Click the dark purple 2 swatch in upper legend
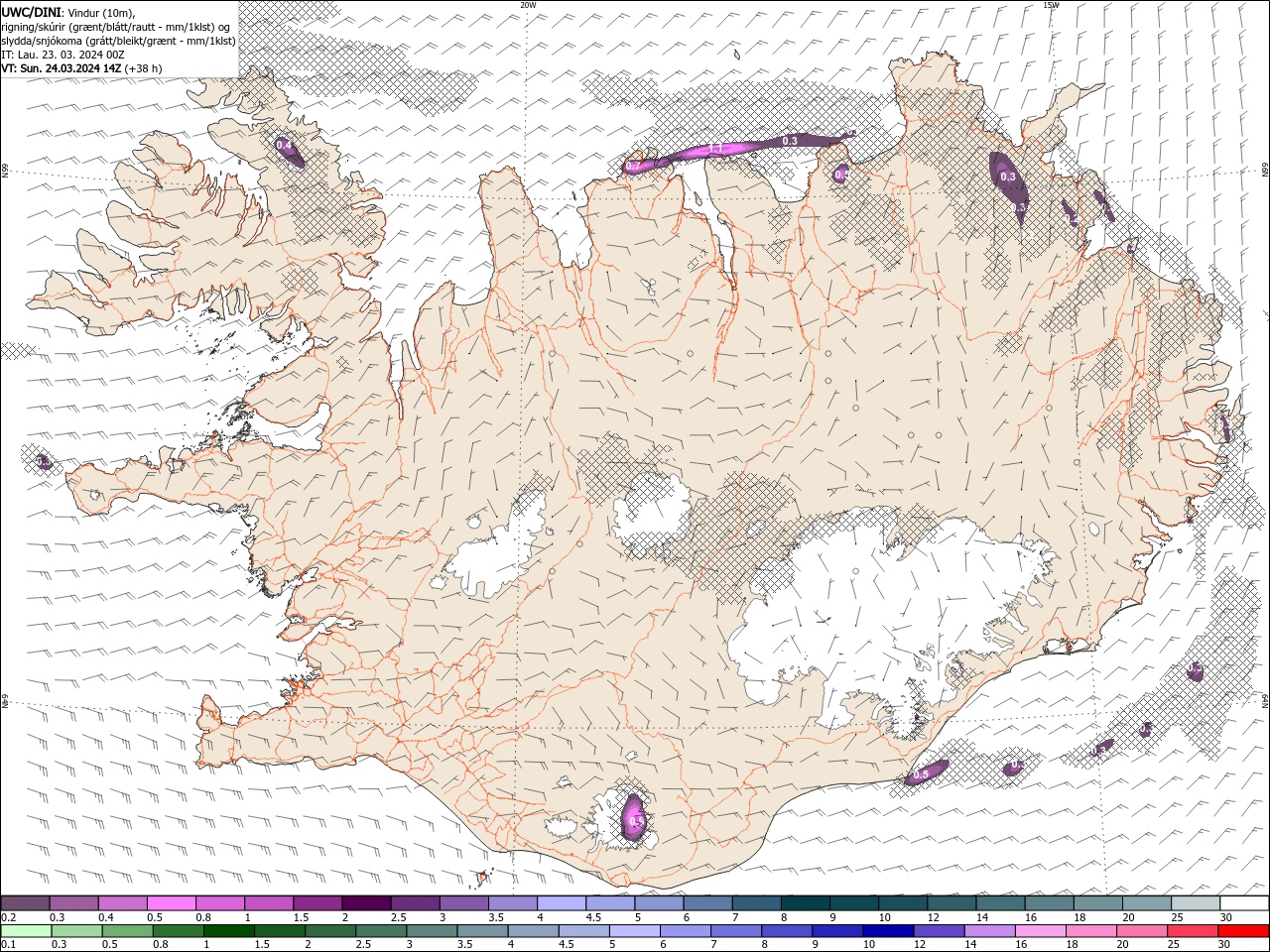The width and height of the screenshot is (1270, 952). tap(365, 902)
